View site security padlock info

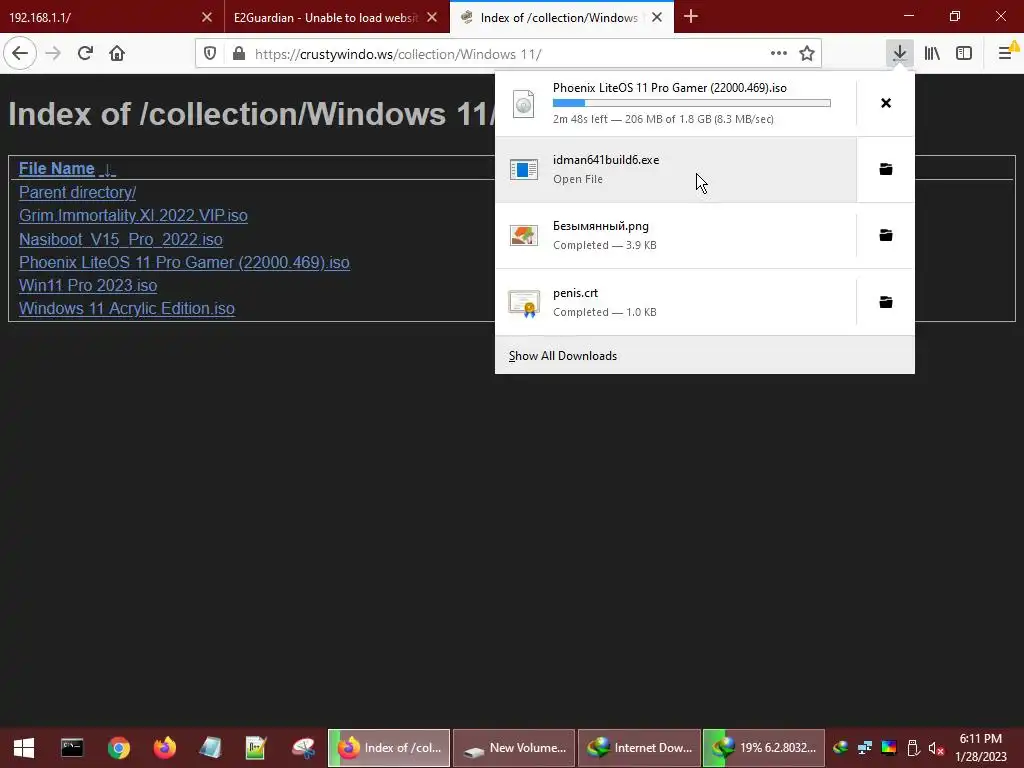pyautogui.click(x=239, y=54)
